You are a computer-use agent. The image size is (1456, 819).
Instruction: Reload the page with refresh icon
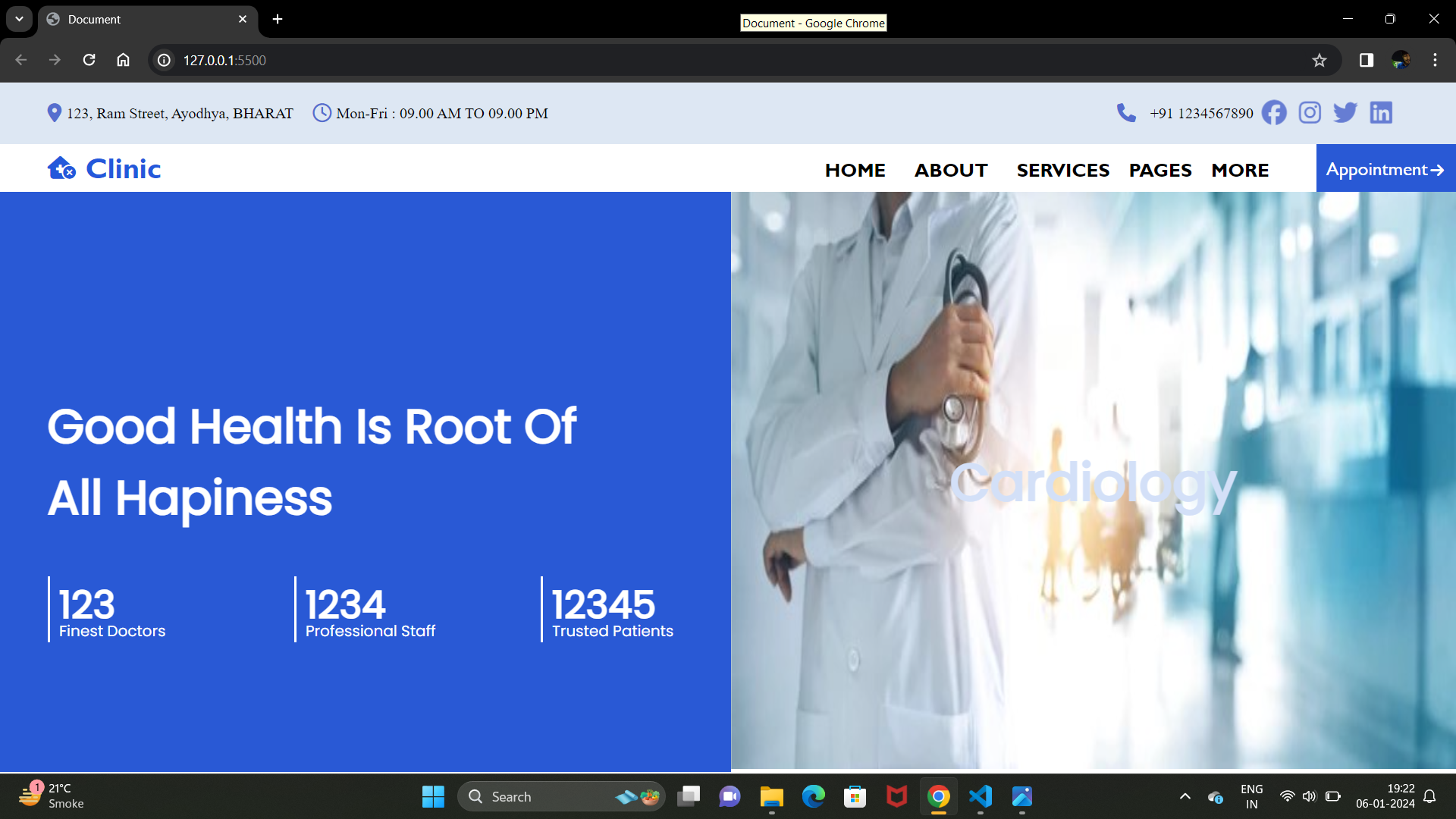89,60
